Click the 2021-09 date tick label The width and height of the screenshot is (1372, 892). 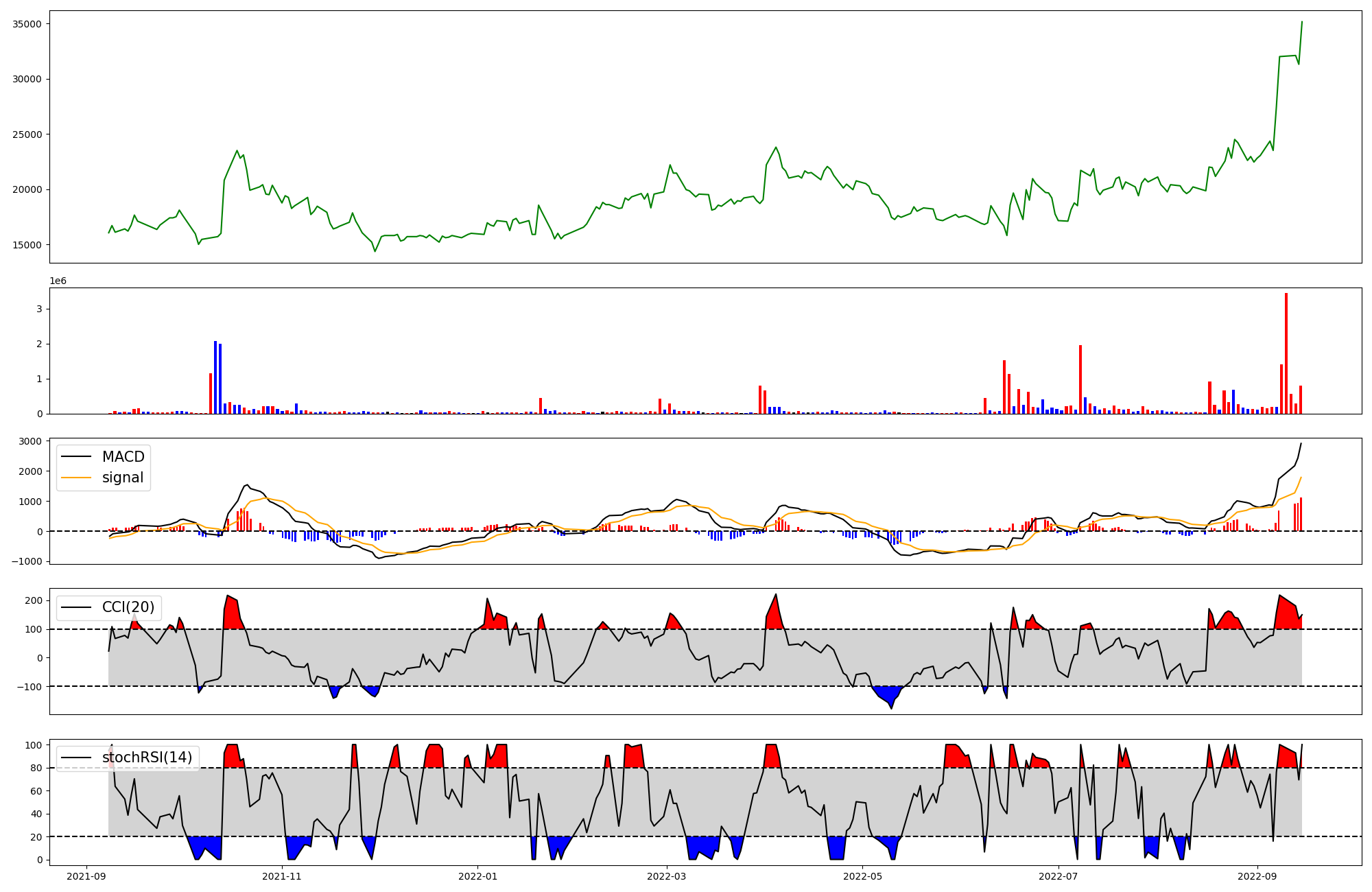(86, 876)
